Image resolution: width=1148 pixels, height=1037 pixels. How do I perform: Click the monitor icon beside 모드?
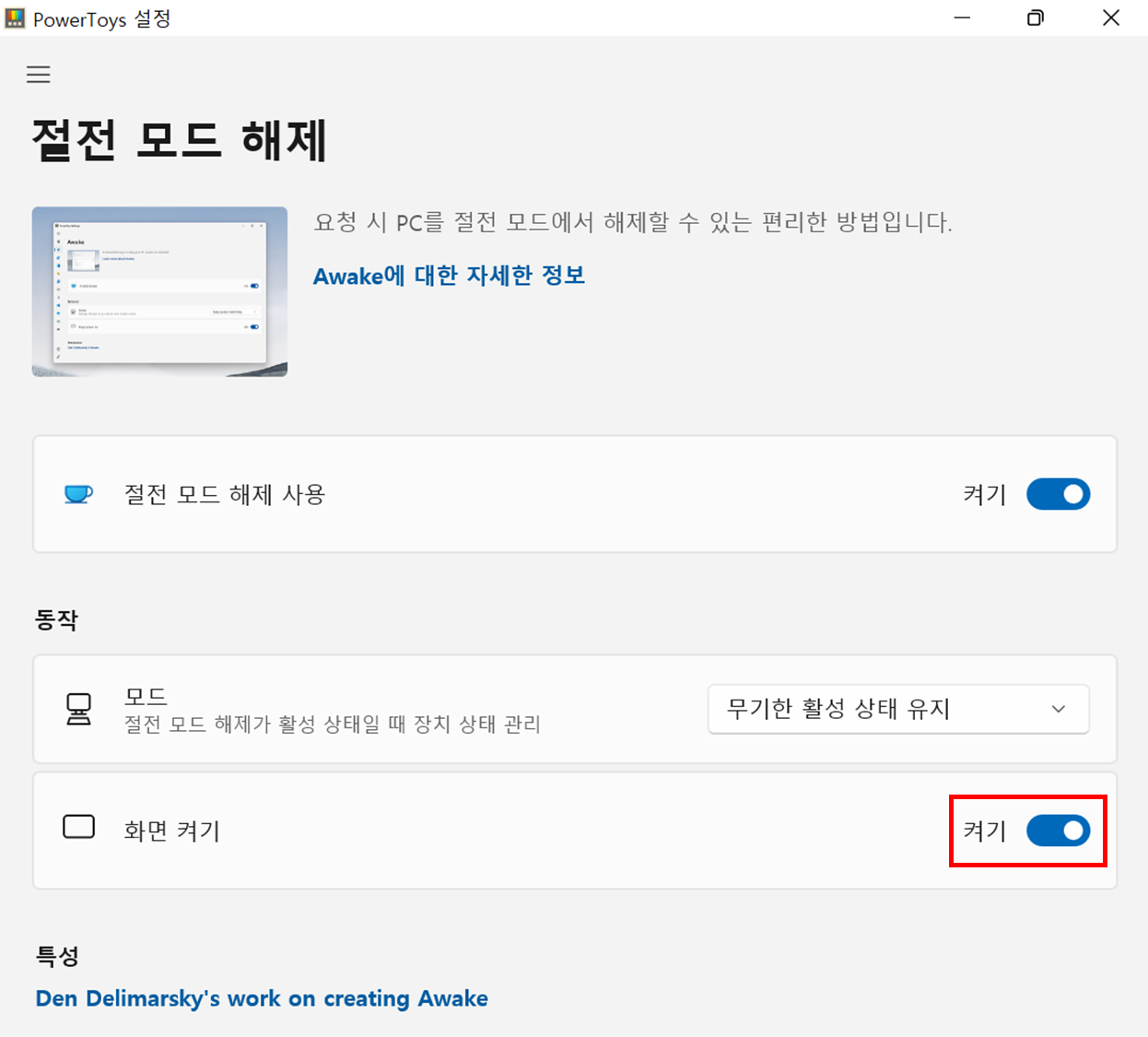coord(78,709)
